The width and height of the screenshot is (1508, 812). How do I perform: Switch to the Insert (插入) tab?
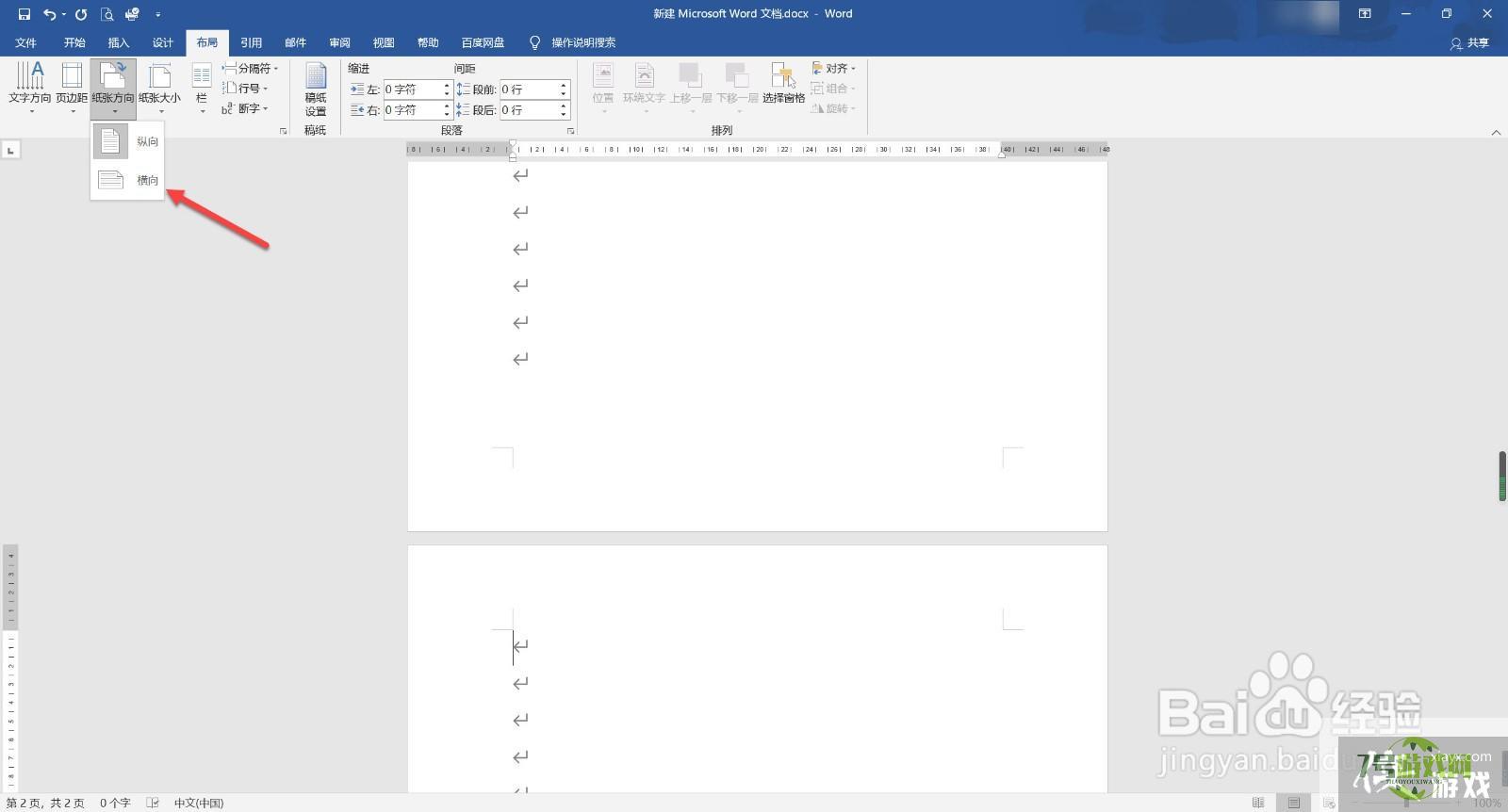point(119,42)
